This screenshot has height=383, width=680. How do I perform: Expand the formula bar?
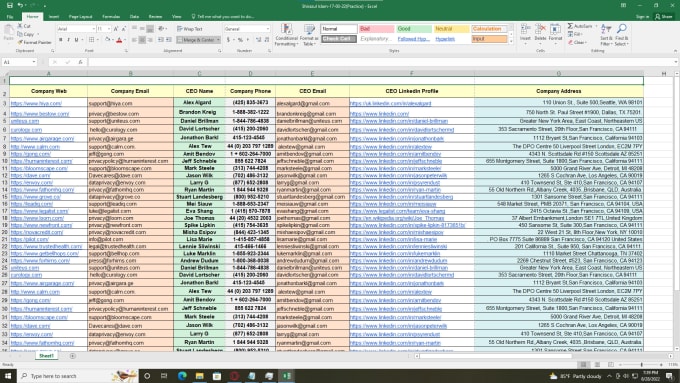pos(676,62)
